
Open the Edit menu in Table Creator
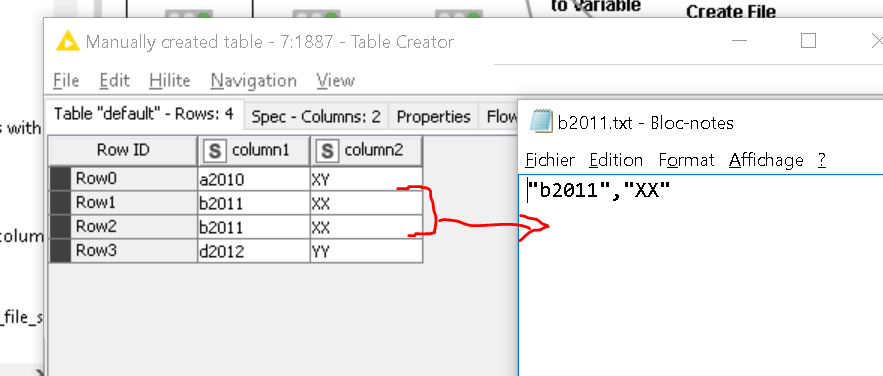(114, 80)
